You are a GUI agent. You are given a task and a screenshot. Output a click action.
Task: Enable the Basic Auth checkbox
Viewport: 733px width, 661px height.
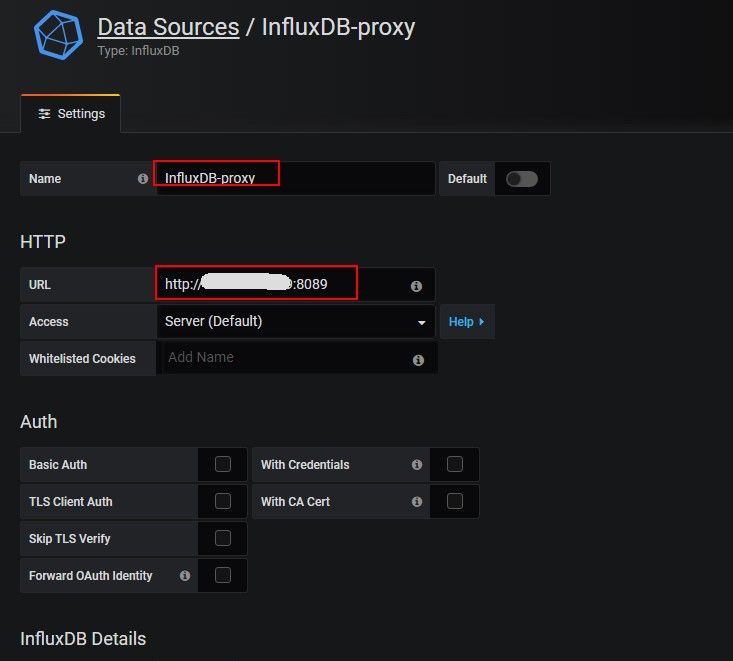pyautogui.click(x=223, y=464)
